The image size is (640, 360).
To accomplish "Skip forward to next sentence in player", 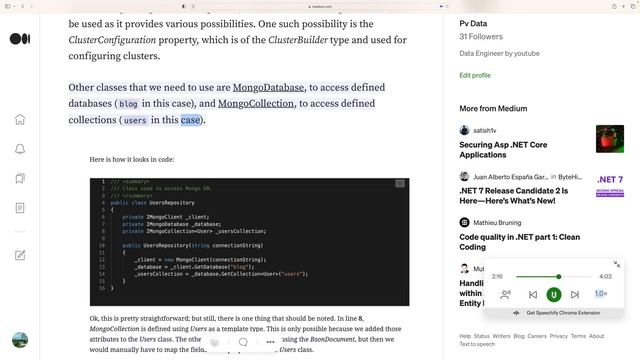I will (x=575, y=294).
